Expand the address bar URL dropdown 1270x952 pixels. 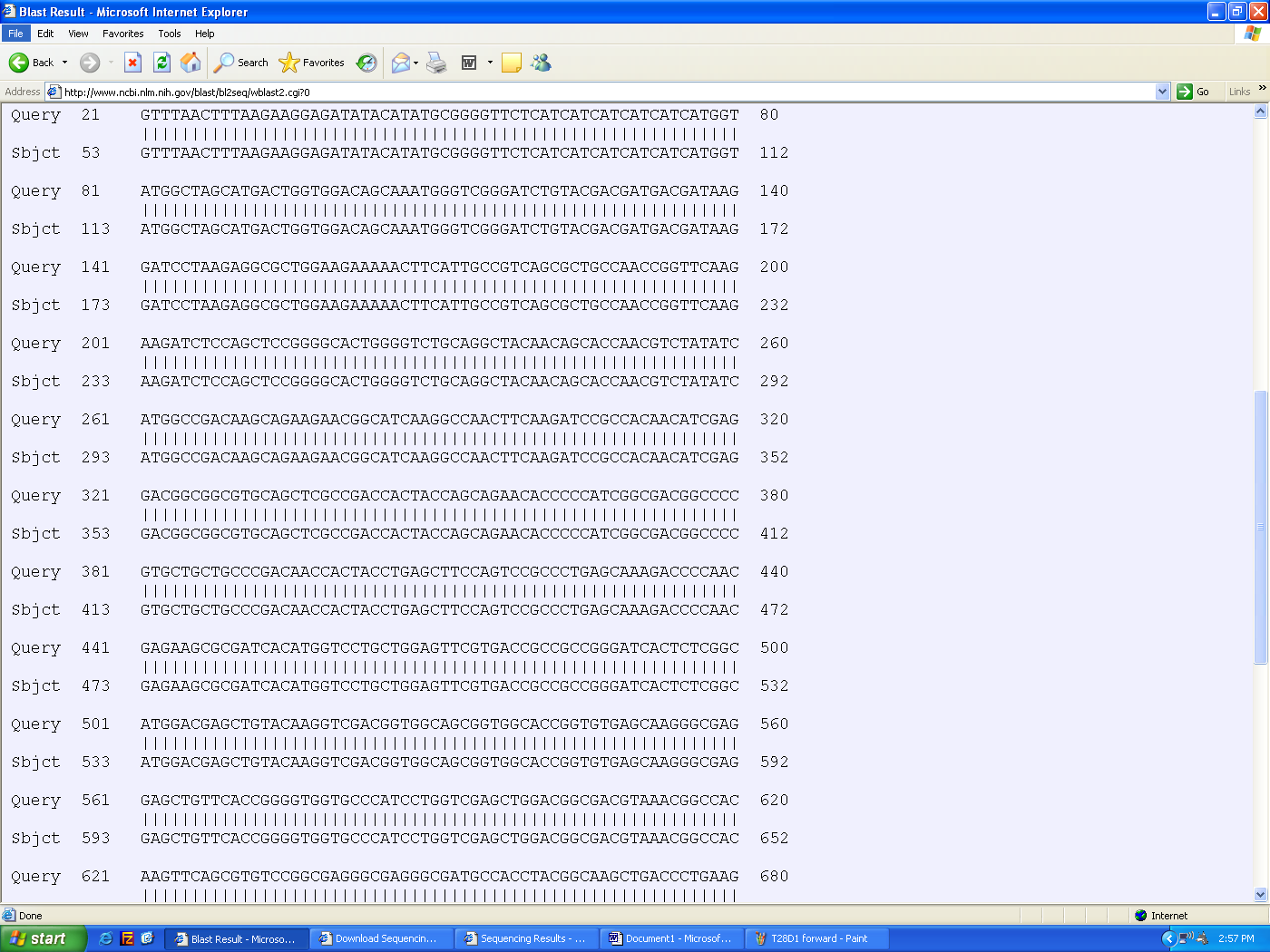(1162, 92)
